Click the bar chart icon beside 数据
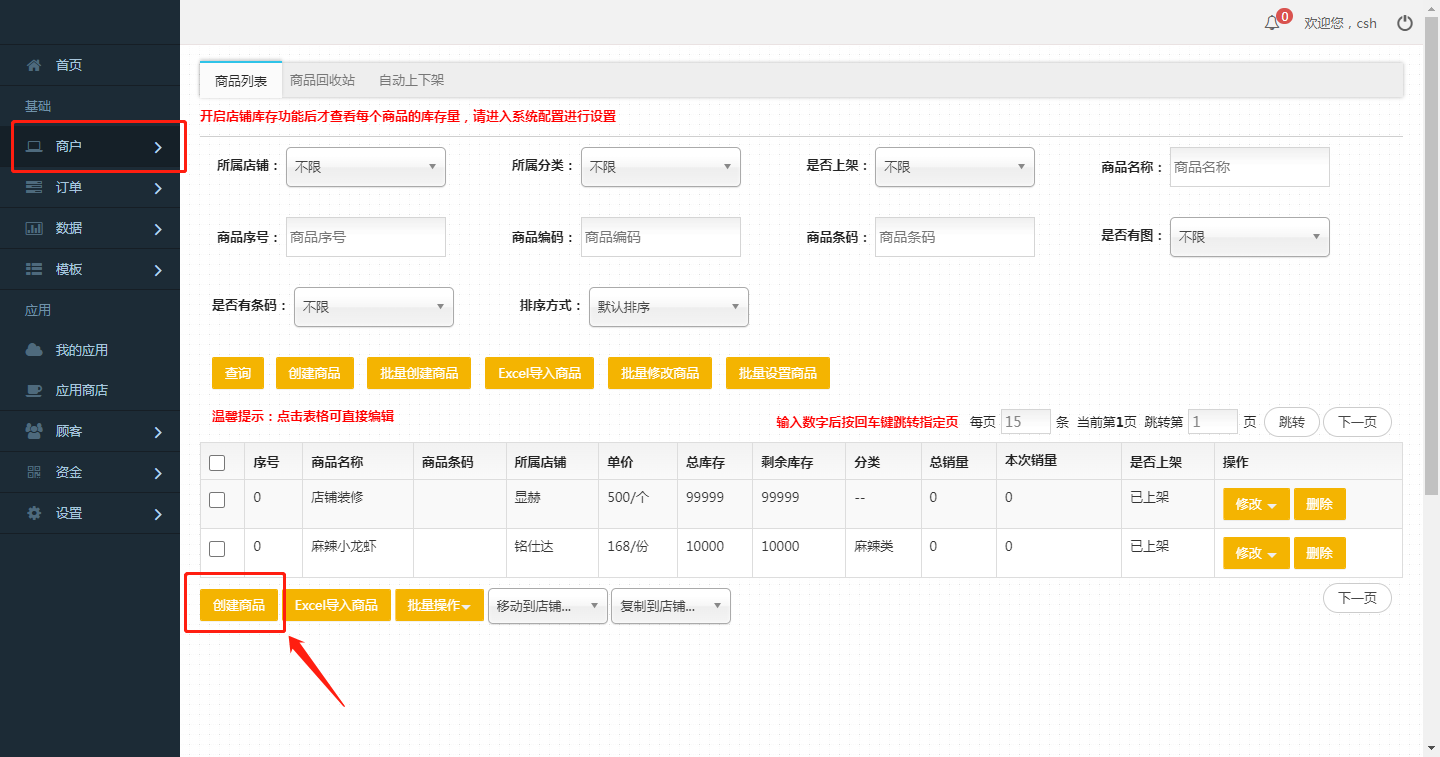The width and height of the screenshot is (1440, 757). (34, 228)
